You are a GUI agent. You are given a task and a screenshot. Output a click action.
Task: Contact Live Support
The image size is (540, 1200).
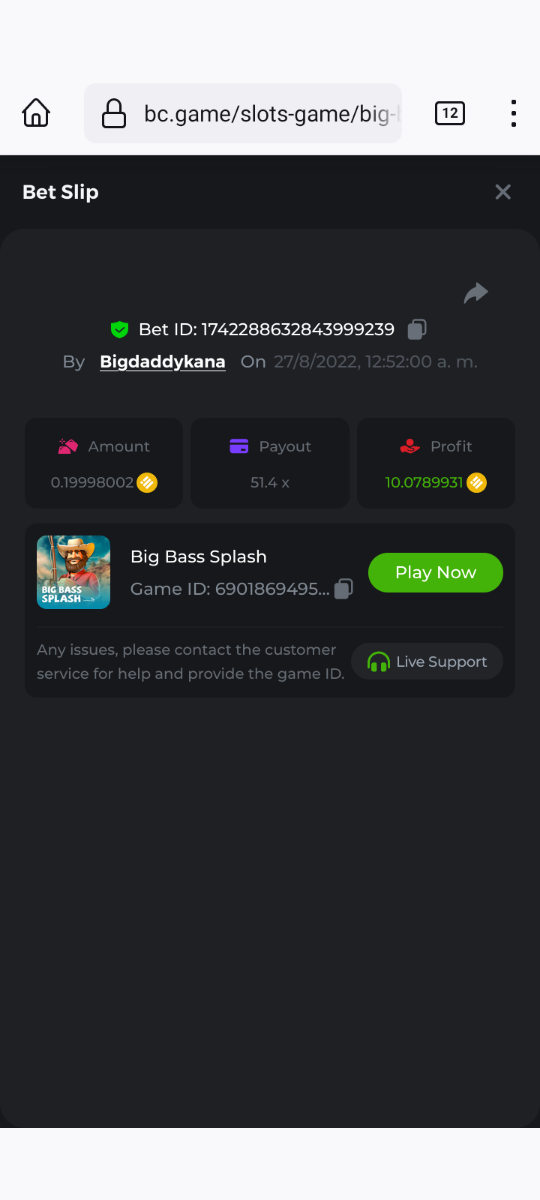427,661
